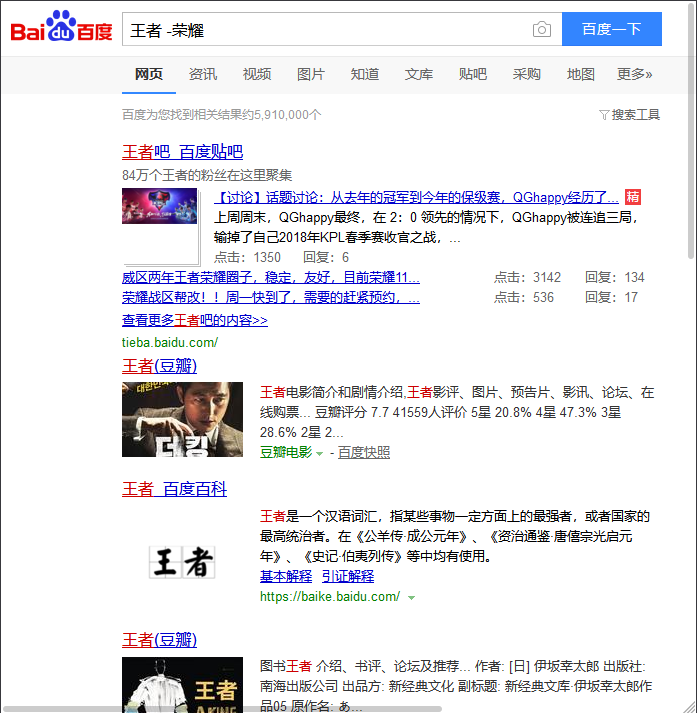Switch to the 资讯 tab
Screen dimensions: 697x713
[203, 74]
